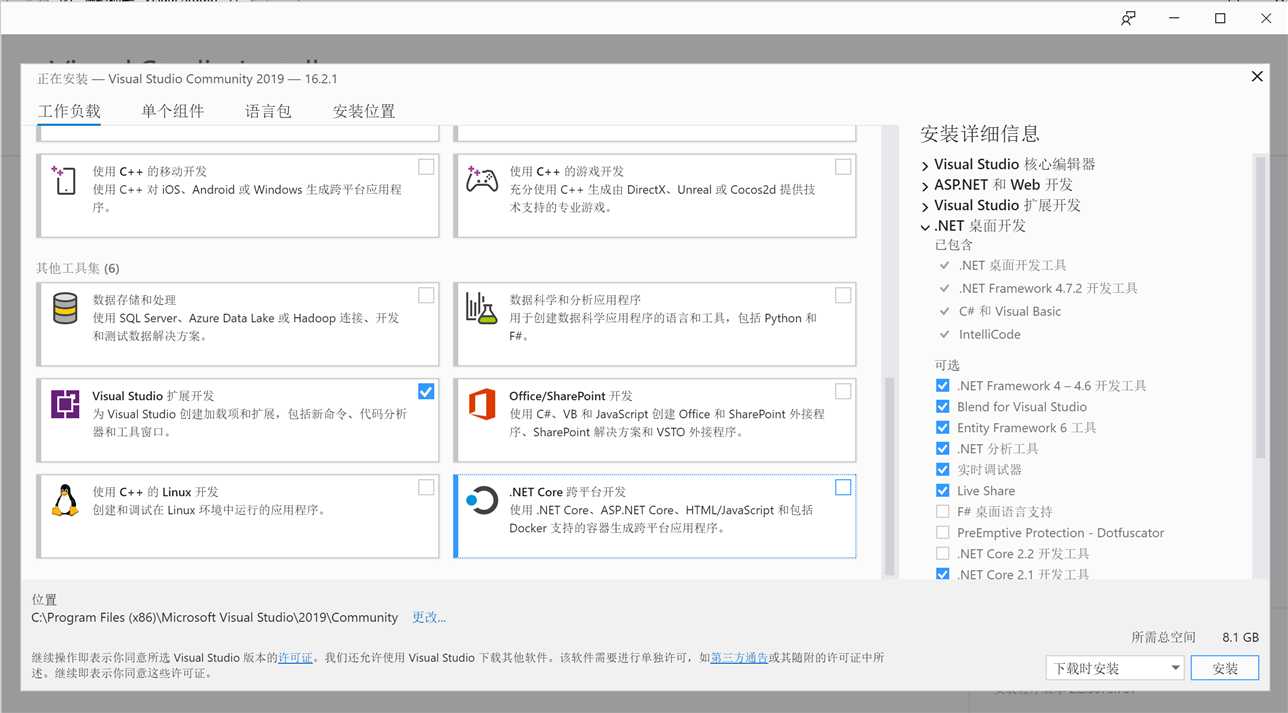Expand Visual Studio 扩展开发 details
Viewport: 1288px width, 713px height.
(x=925, y=205)
